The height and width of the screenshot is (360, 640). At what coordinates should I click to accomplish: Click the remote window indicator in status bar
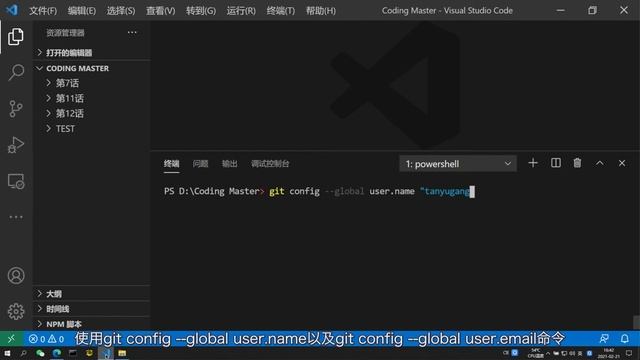click(11, 338)
